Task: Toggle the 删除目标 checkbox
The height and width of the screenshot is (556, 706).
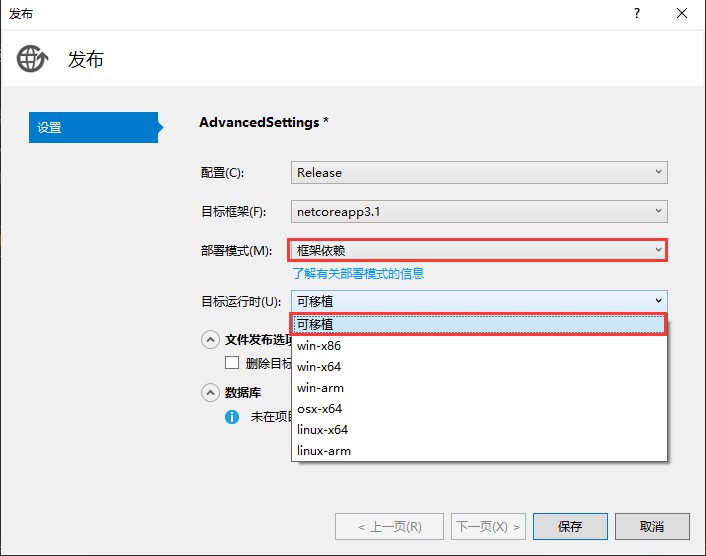Action: [x=232, y=362]
